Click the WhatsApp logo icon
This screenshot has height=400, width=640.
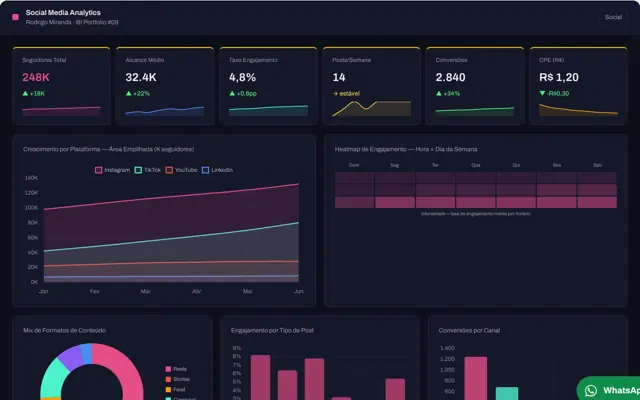[x=591, y=391]
